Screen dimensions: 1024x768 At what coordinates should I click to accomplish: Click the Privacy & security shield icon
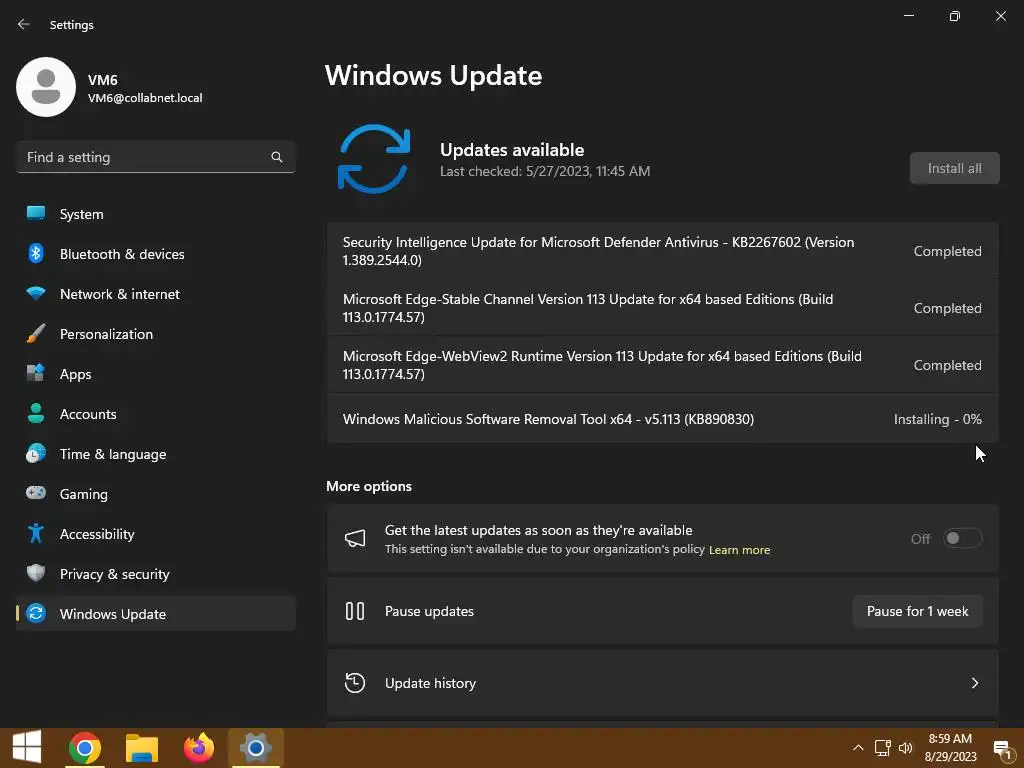pyautogui.click(x=36, y=573)
